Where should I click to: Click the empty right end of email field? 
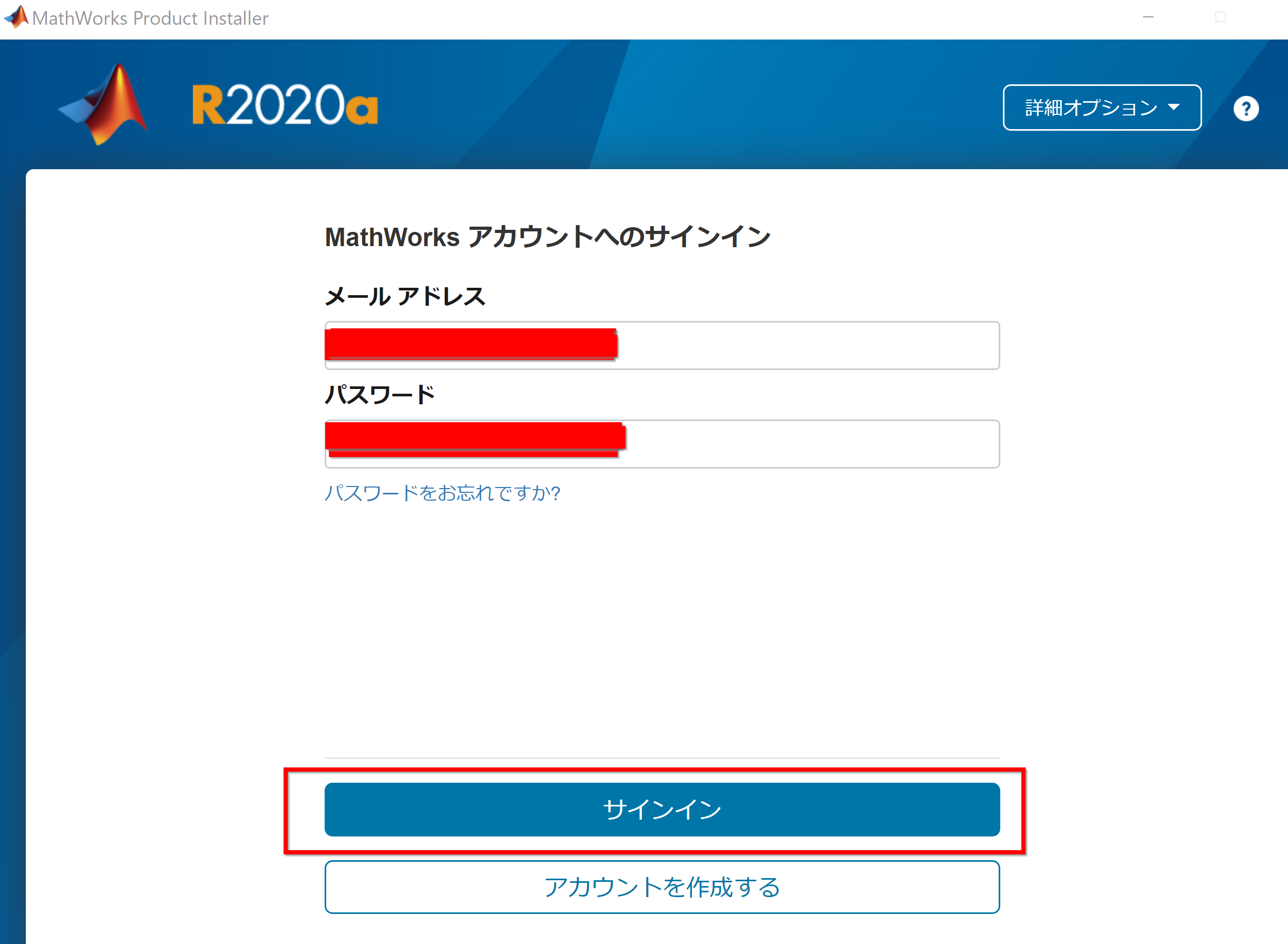click(808, 345)
